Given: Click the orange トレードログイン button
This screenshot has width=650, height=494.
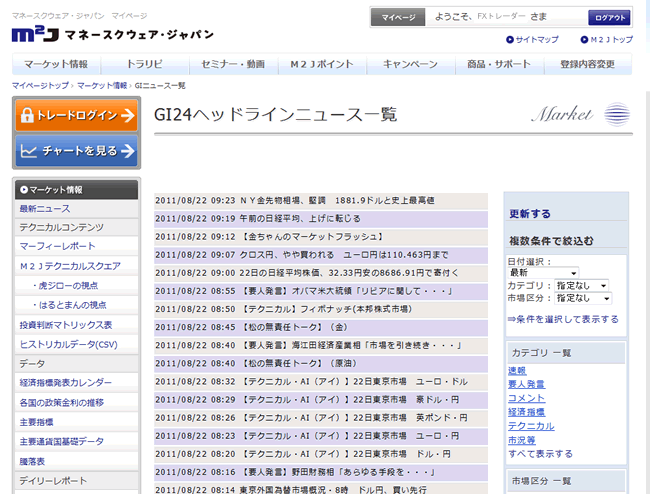Looking at the screenshot, I should [77, 115].
